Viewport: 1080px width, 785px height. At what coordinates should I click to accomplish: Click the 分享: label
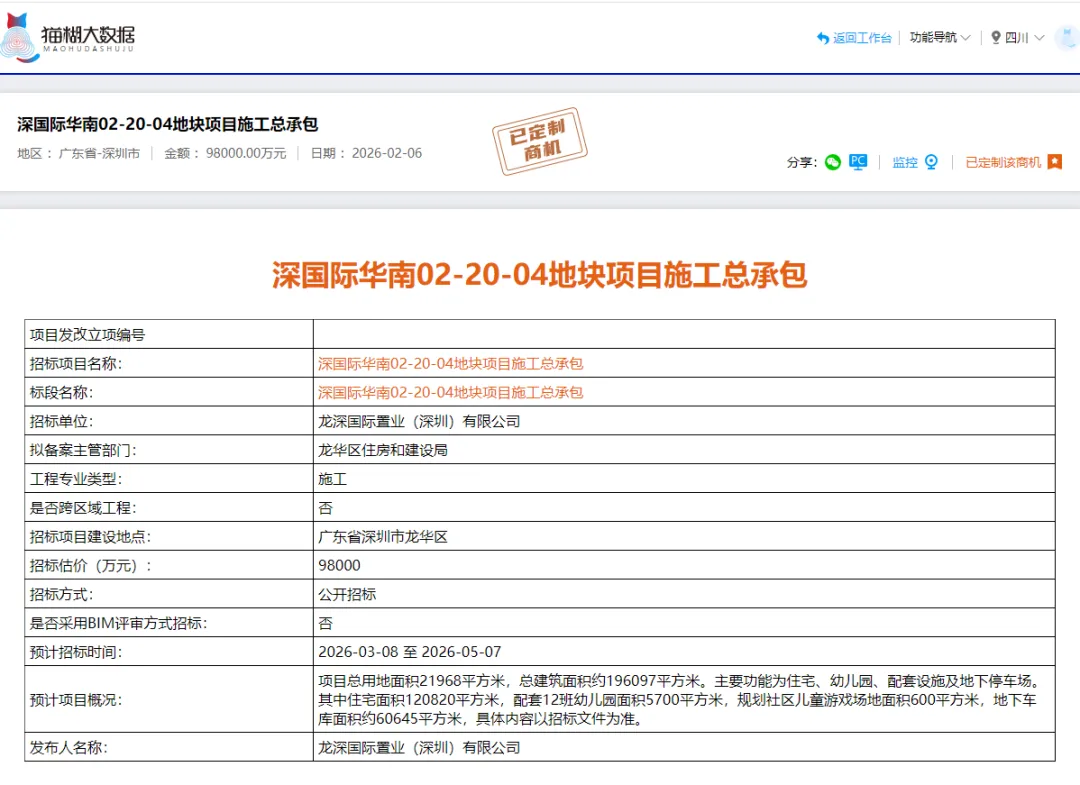[x=802, y=163]
